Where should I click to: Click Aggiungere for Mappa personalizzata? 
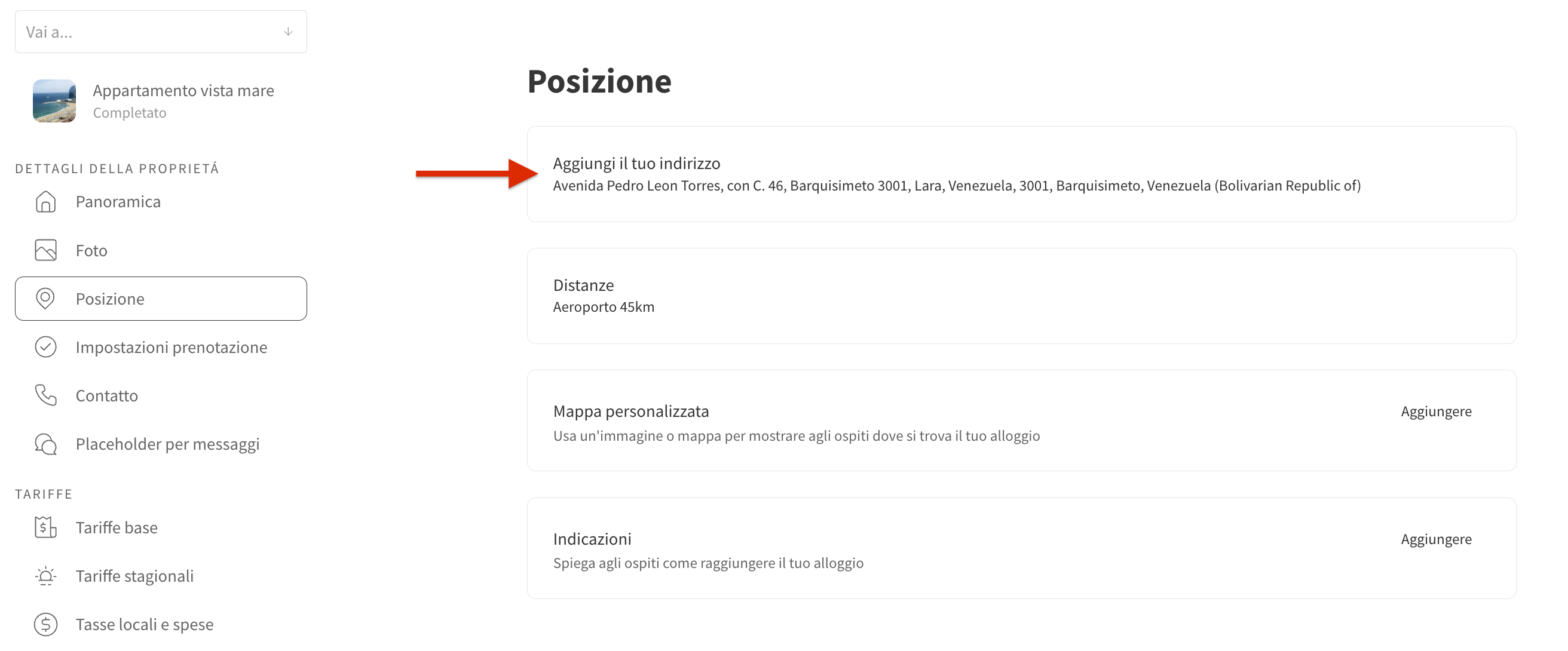tap(1436, 412)
